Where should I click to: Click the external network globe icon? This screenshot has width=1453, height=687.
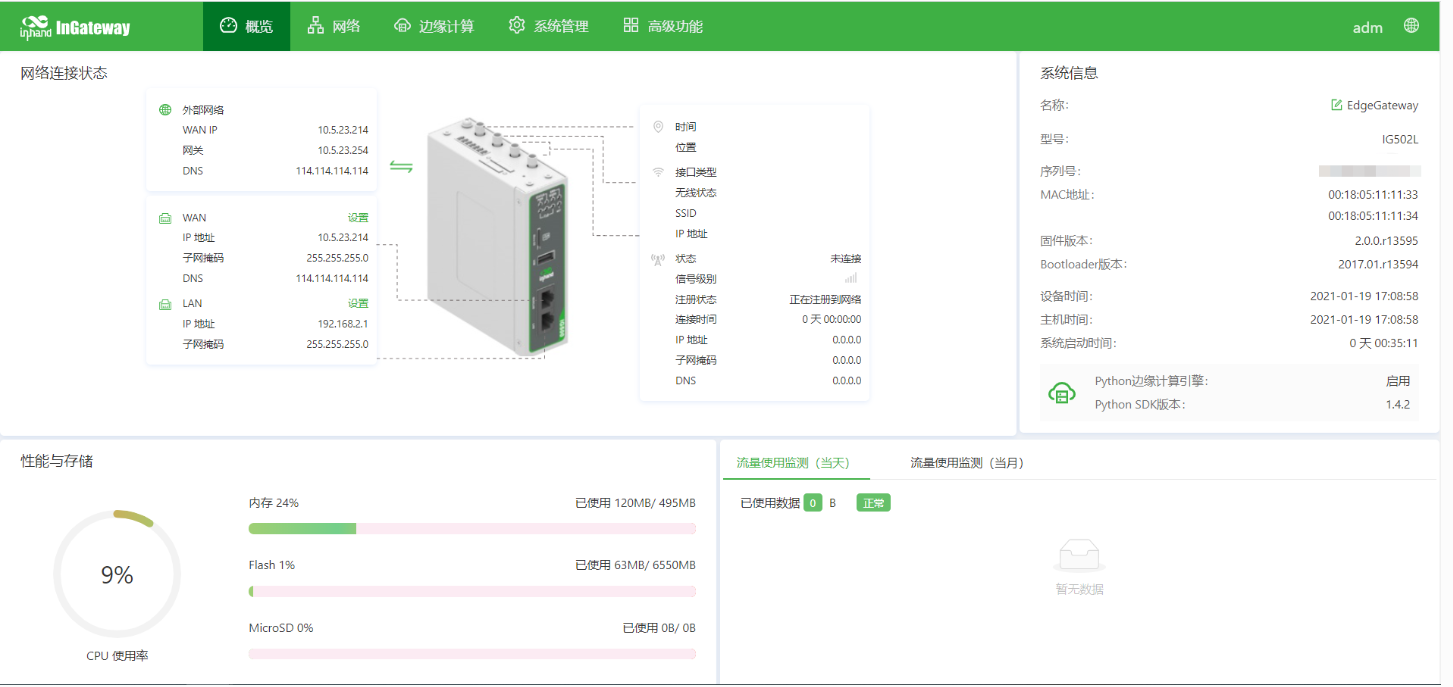165,110
